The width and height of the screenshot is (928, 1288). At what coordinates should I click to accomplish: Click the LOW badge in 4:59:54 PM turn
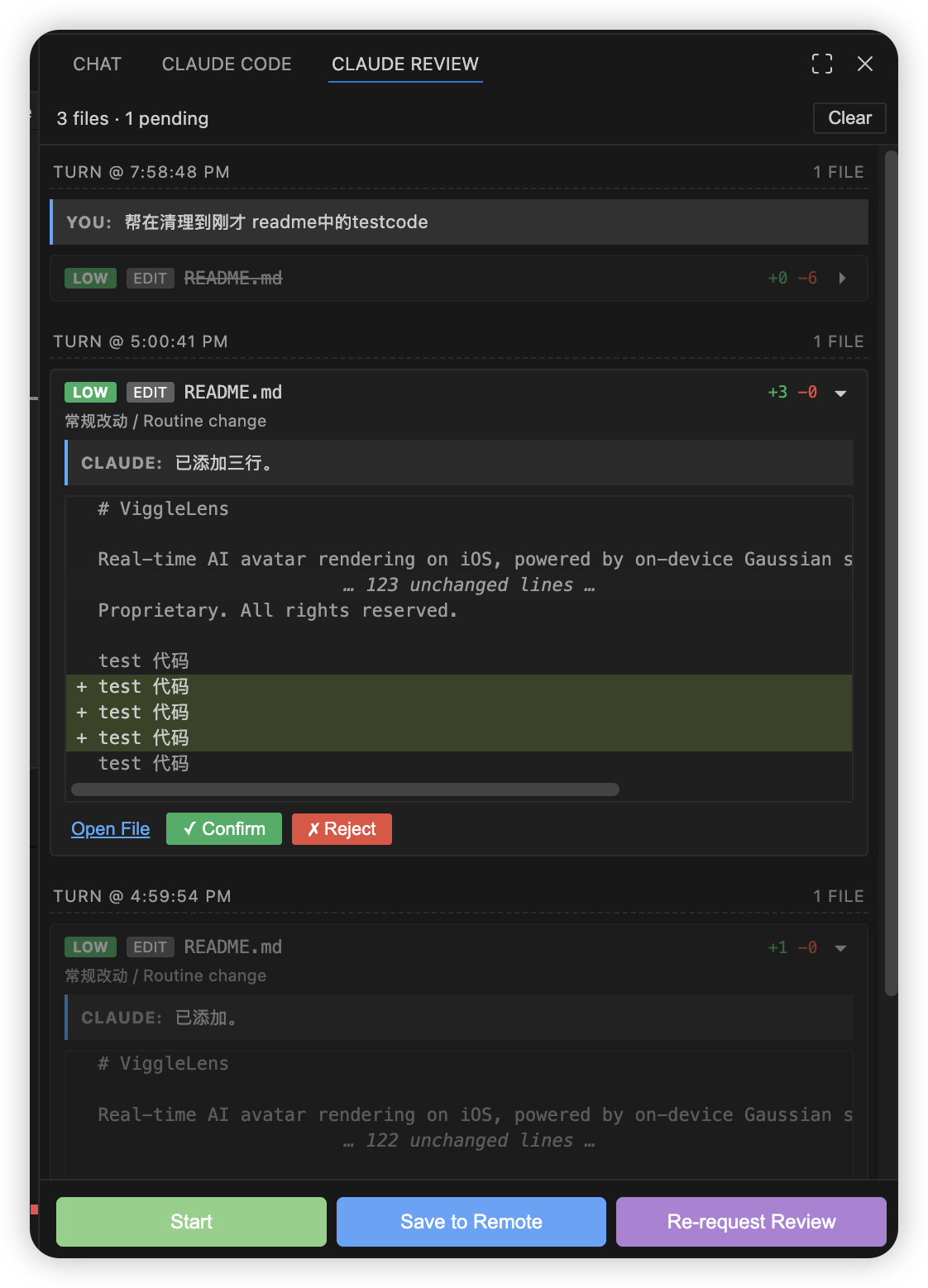pos(90,947)
